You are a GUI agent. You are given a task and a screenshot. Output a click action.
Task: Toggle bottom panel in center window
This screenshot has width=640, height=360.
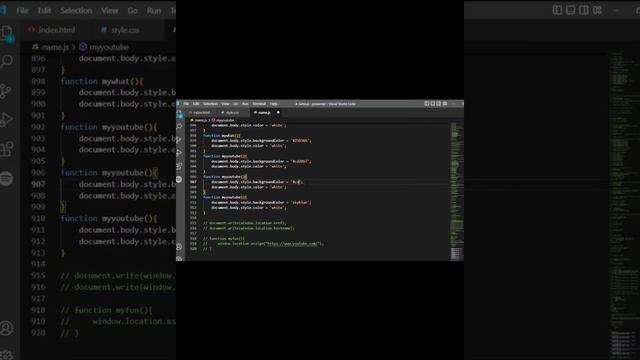433,104
